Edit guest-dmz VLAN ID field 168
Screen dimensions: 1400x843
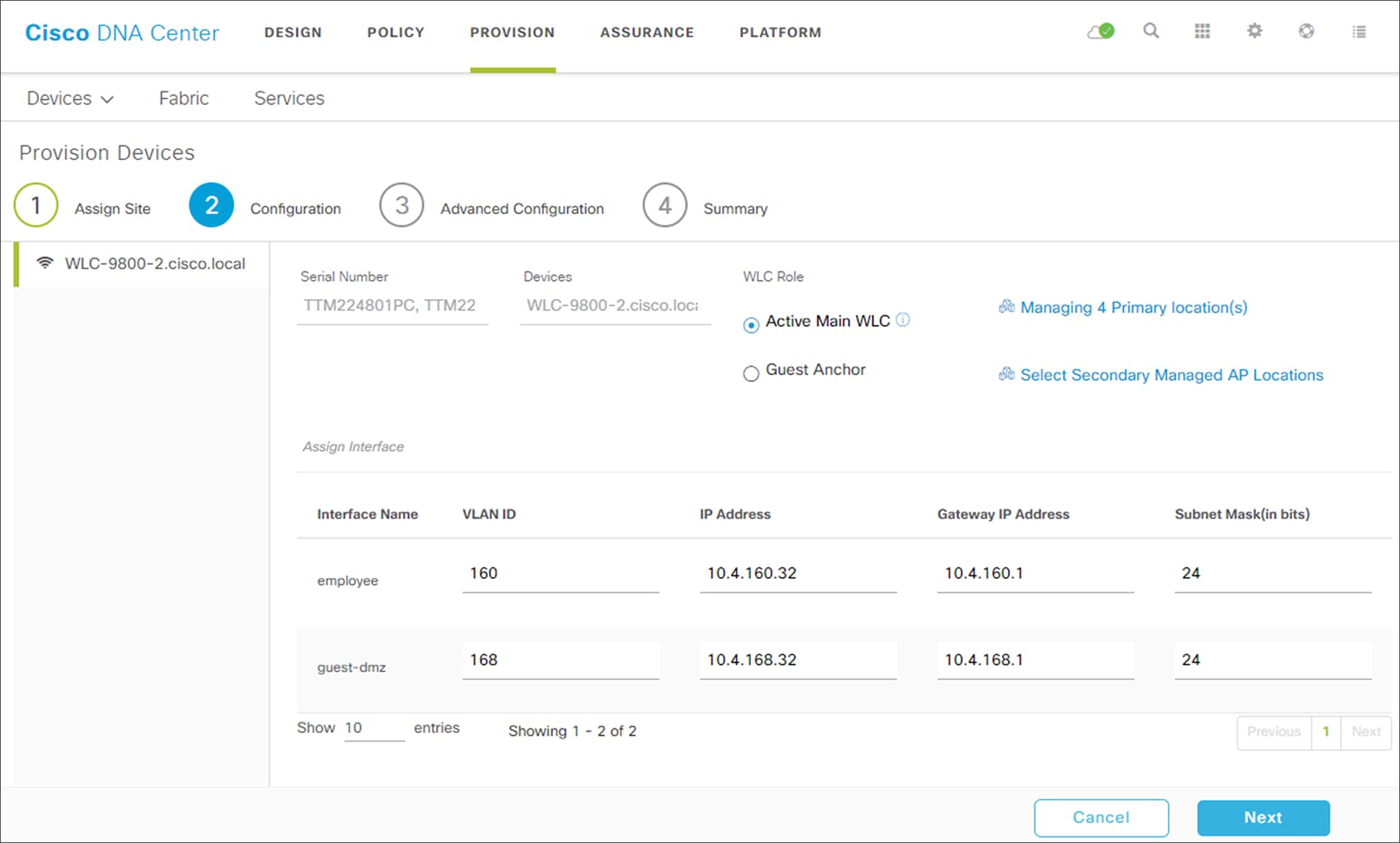561,660
